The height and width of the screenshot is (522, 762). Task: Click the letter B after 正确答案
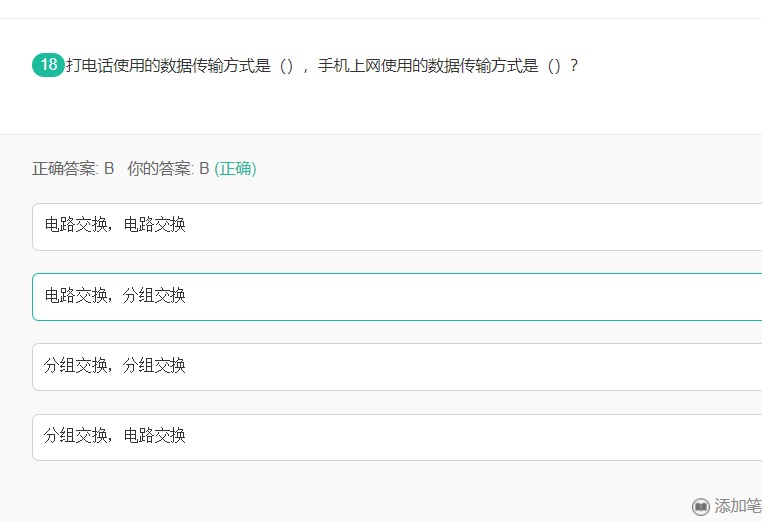[109, 169]
